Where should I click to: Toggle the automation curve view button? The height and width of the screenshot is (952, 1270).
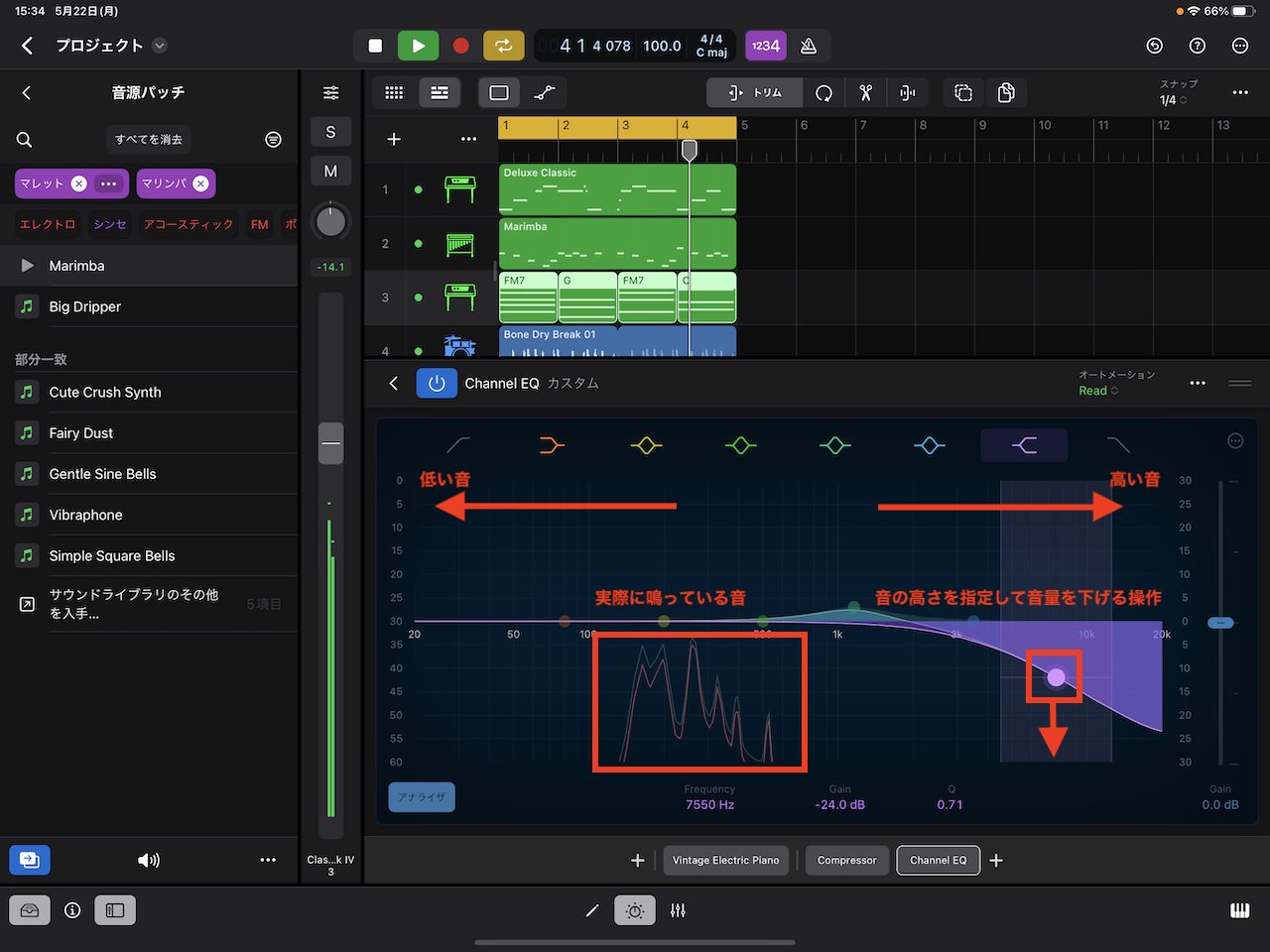pyautogui.click(x=545, y=92)
